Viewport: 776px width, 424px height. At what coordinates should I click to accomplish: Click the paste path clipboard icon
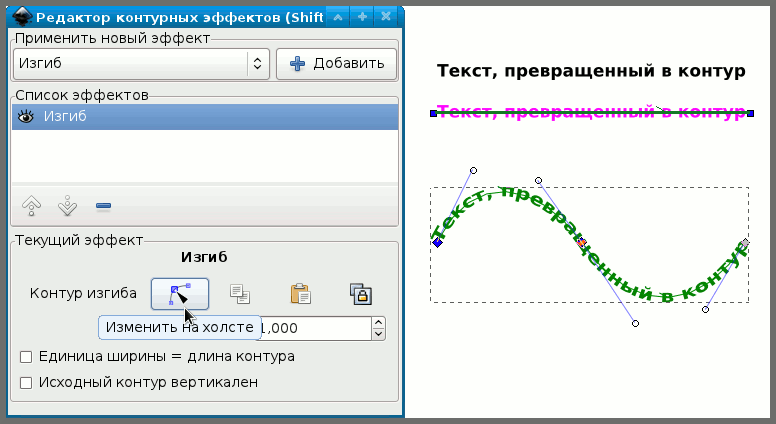pos(300,293)
